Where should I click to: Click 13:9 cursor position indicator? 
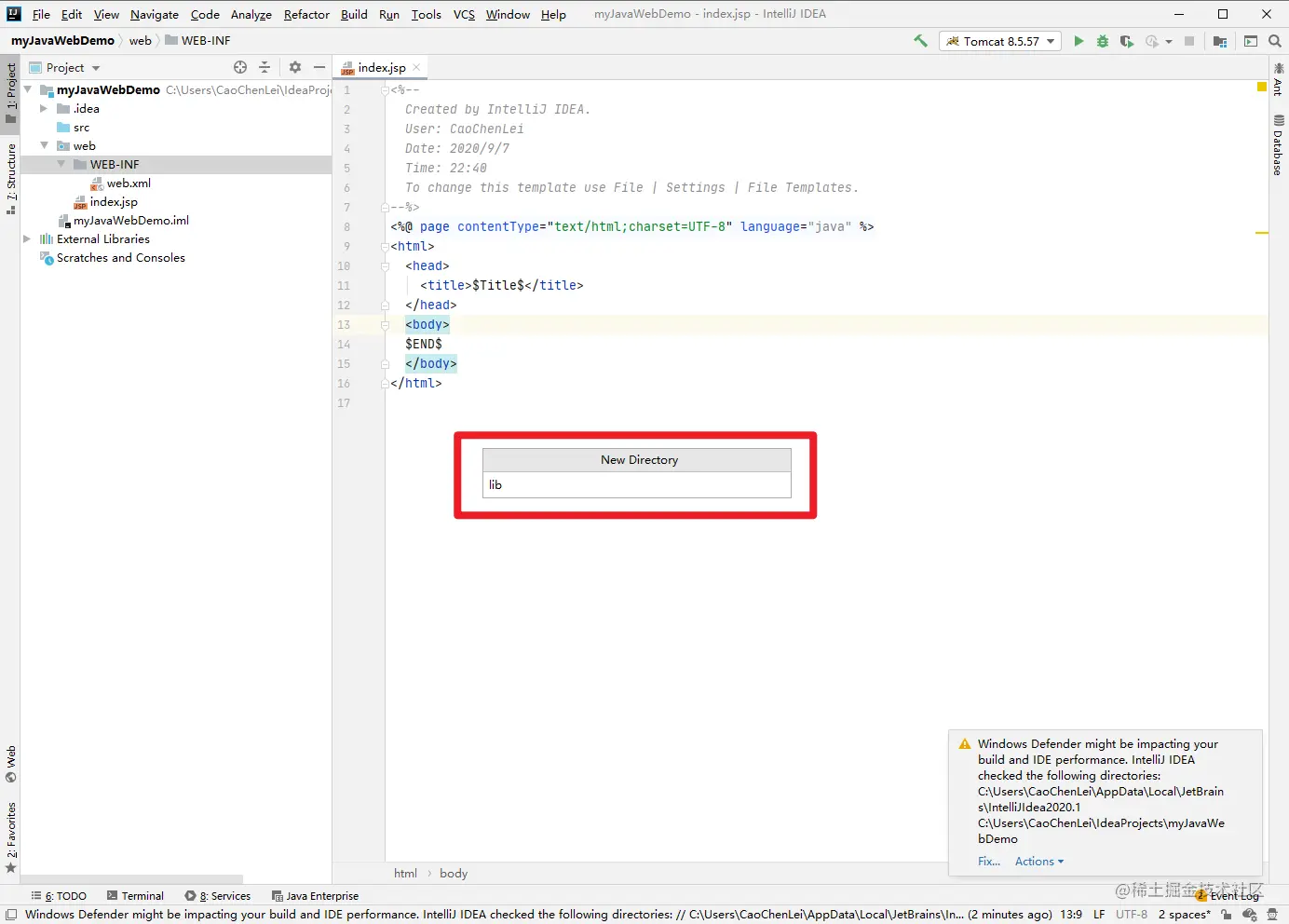click(1071, 915)
